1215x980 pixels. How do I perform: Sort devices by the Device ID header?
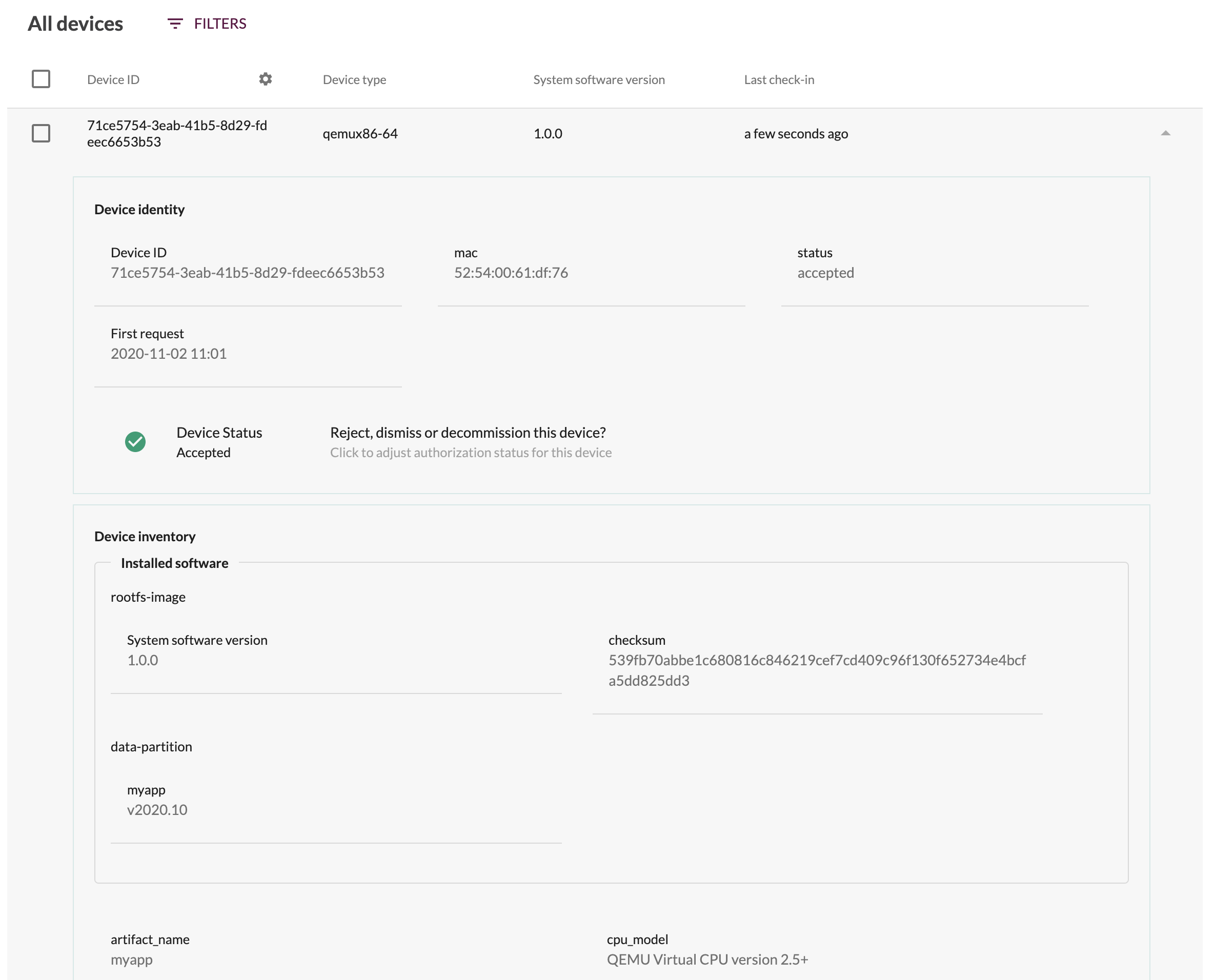[x=113, y=79]
